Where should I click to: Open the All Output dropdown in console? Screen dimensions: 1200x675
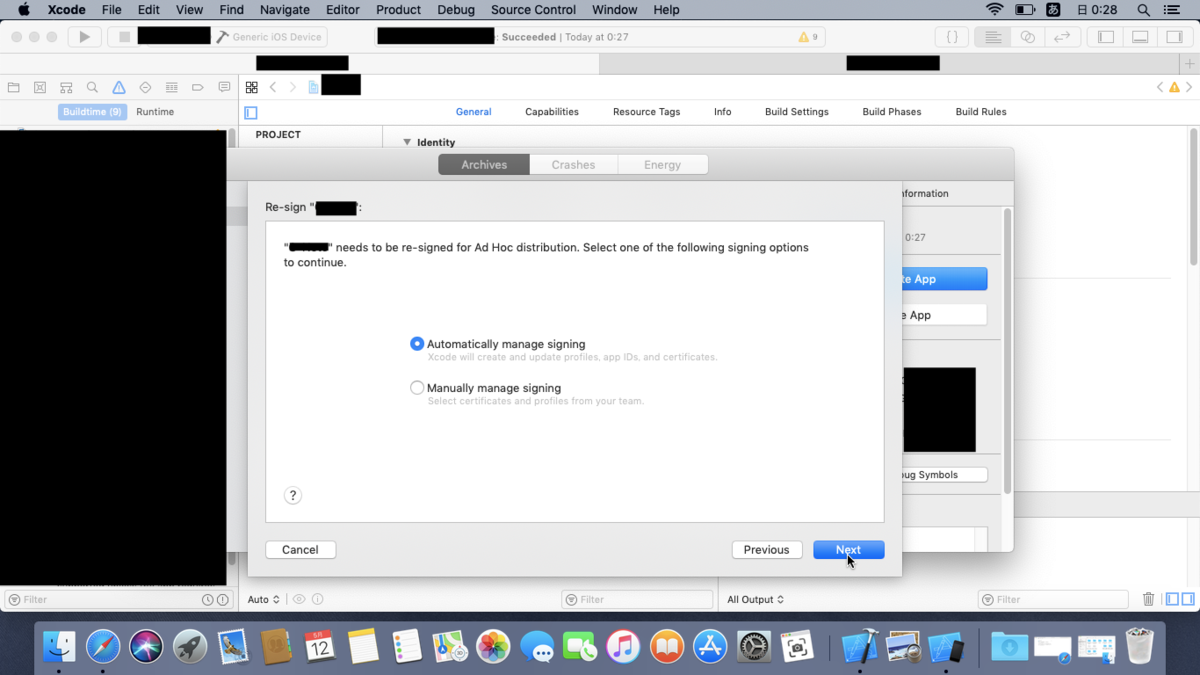point(756,600)
